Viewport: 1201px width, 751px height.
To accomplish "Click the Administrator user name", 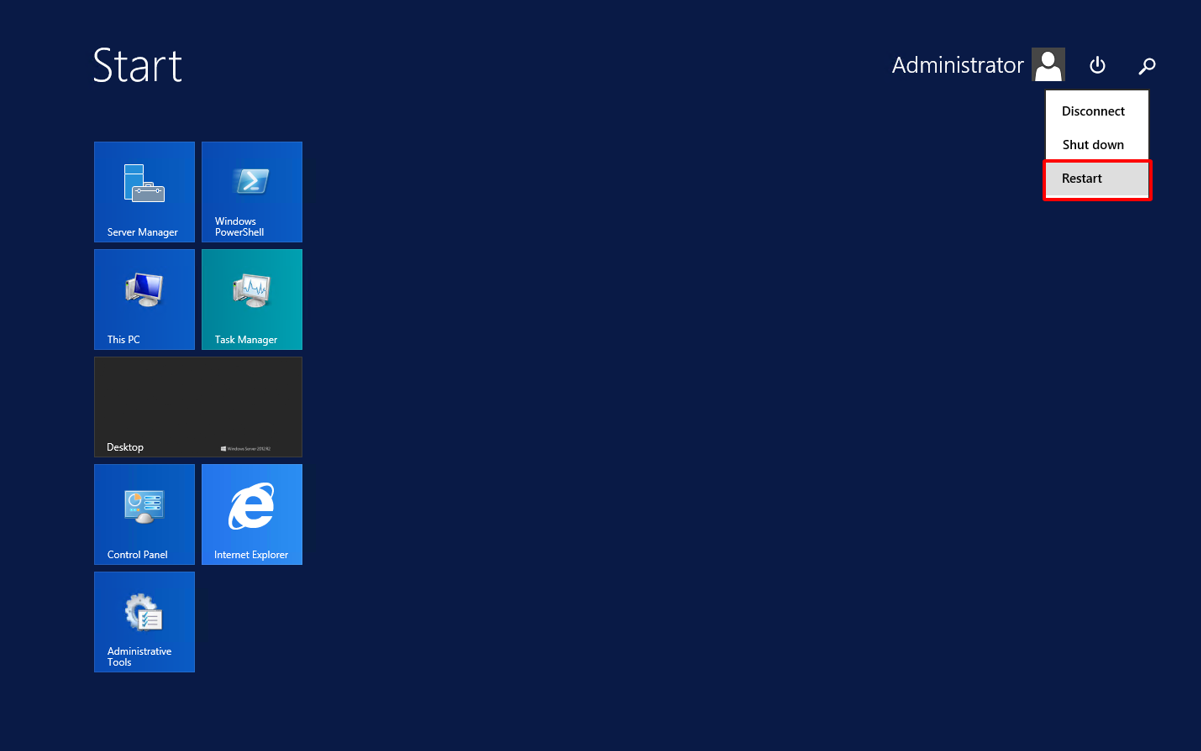I will 958,65.
